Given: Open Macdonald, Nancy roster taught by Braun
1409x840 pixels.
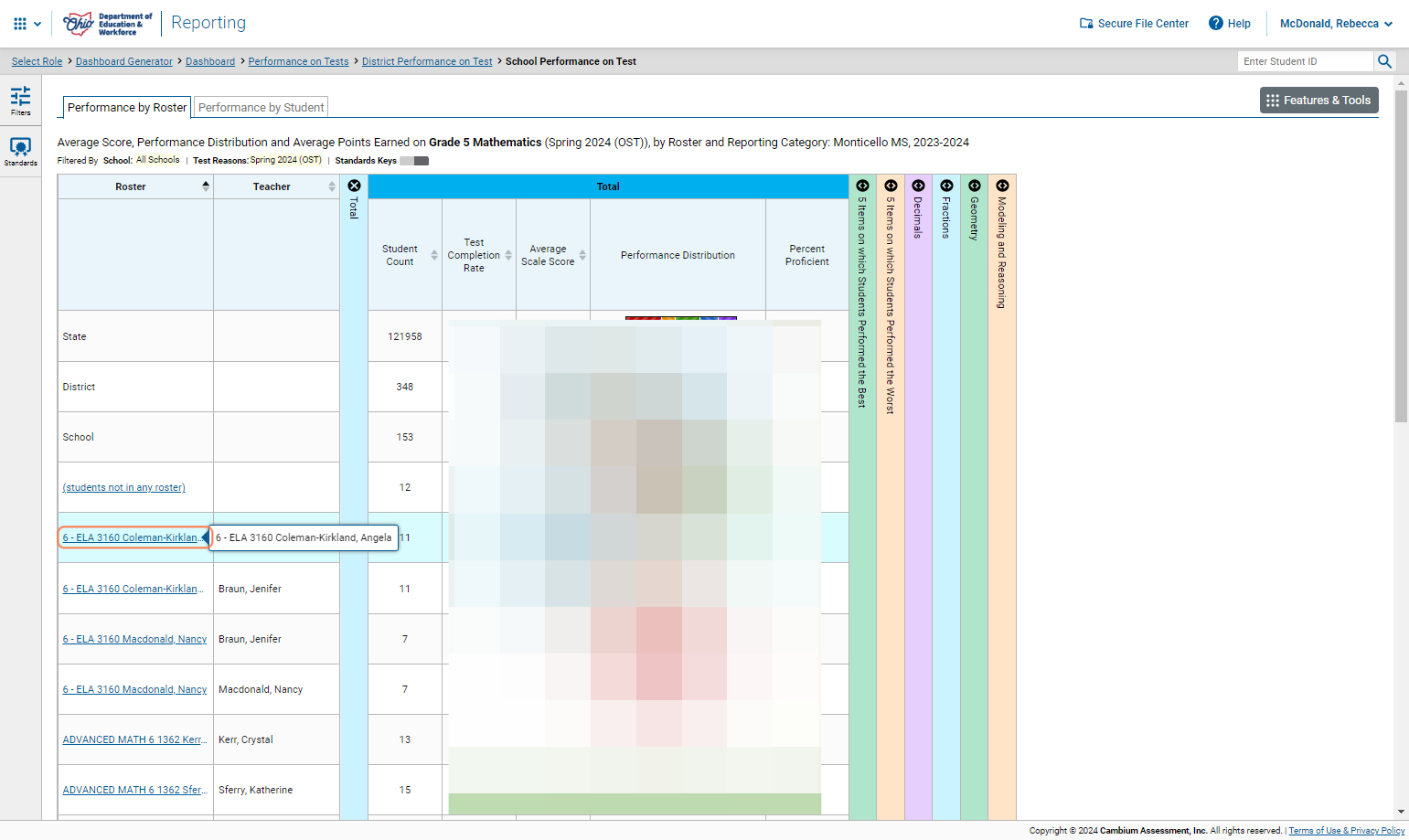Looking at the screenshot, I should point(134,639).
